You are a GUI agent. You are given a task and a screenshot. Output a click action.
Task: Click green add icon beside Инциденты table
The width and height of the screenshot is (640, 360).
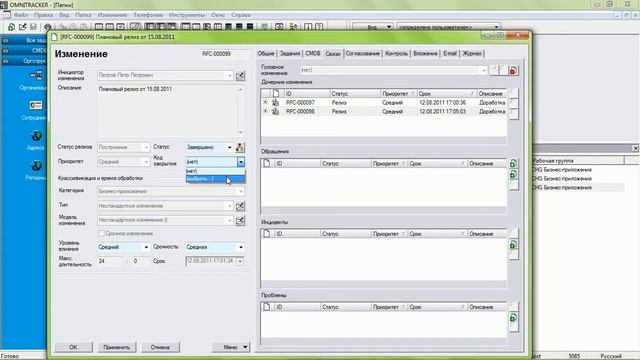[x=513, y=244]
